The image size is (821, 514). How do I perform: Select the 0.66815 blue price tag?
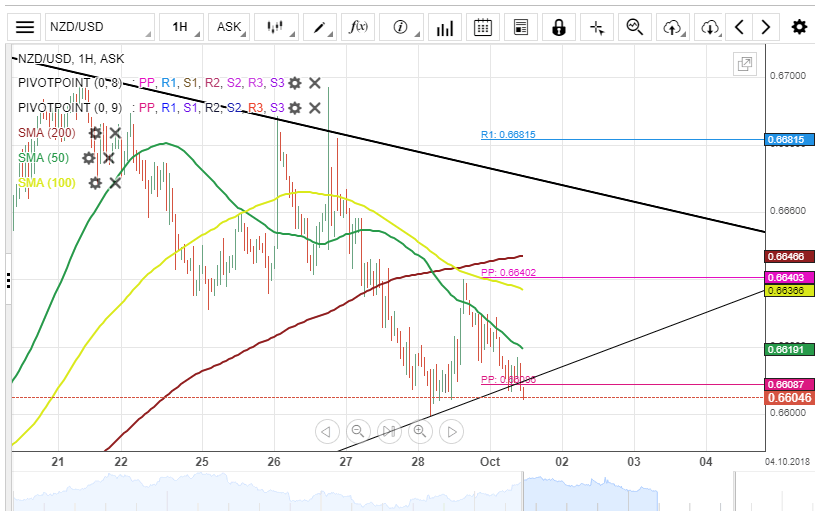click(x=790, y=140)
